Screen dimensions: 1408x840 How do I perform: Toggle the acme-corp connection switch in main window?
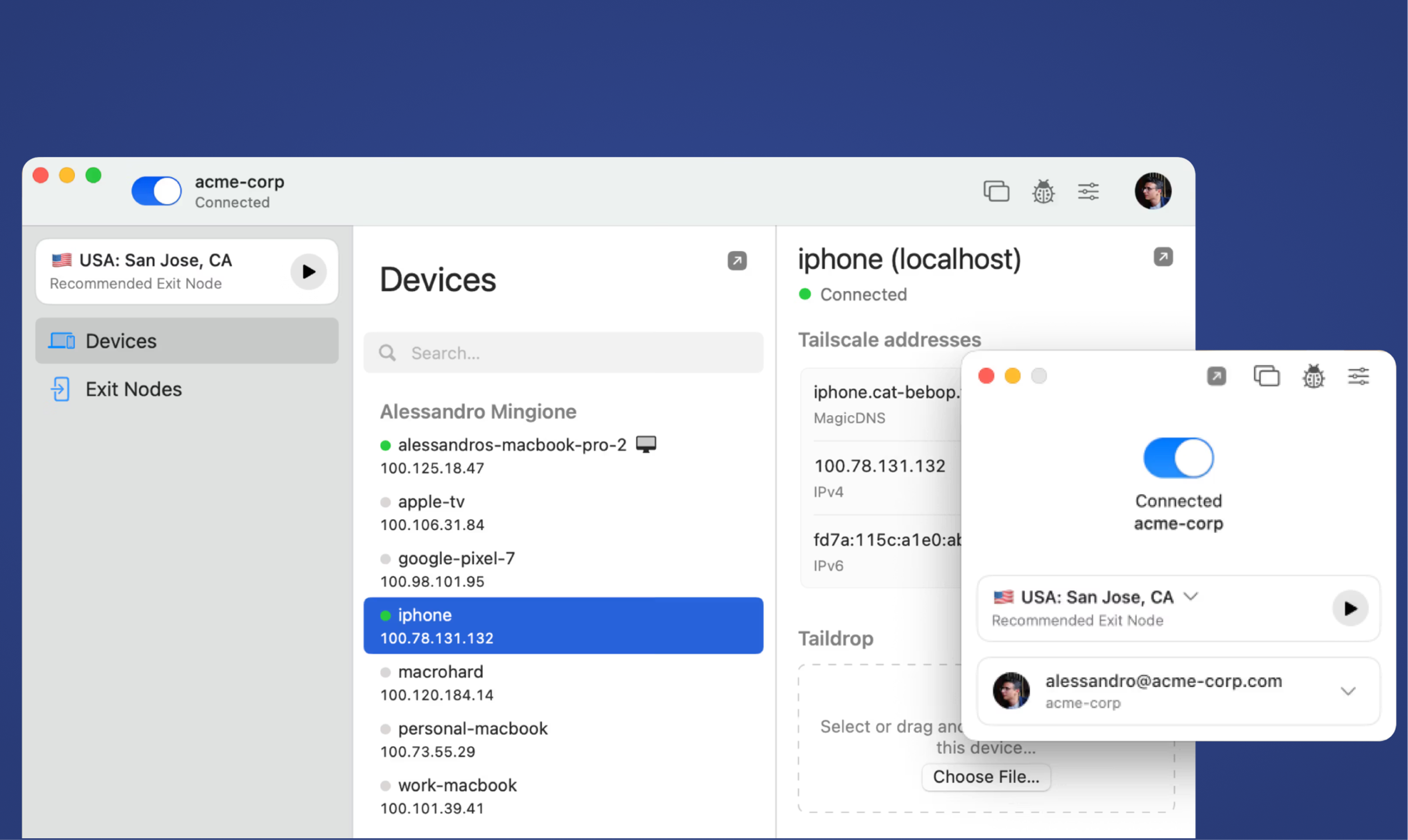tap(156, 191)
